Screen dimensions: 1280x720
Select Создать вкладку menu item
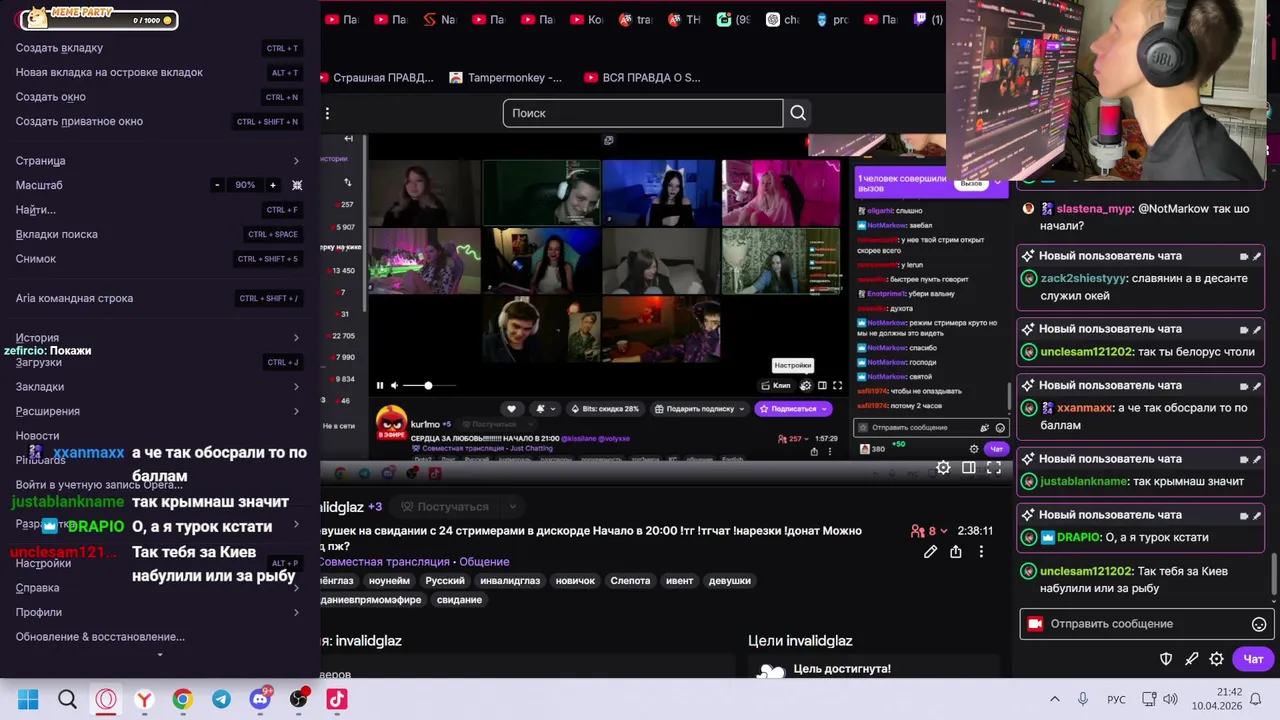159,48
